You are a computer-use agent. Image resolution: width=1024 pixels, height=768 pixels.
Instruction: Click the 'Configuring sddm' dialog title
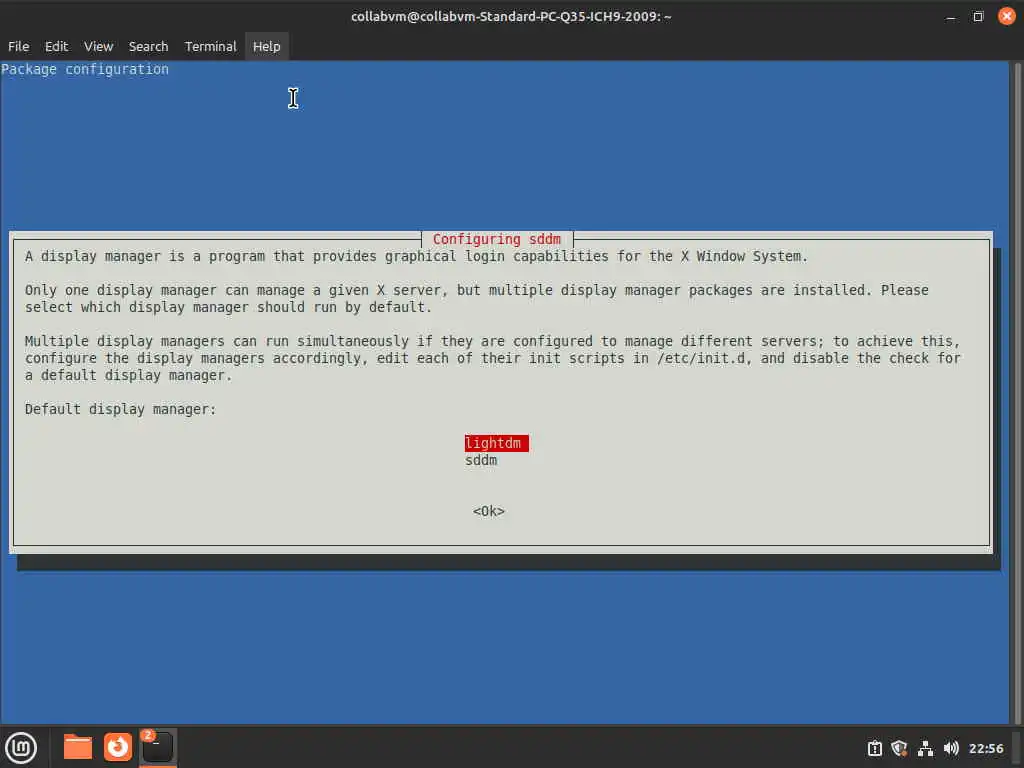point(496,240)
